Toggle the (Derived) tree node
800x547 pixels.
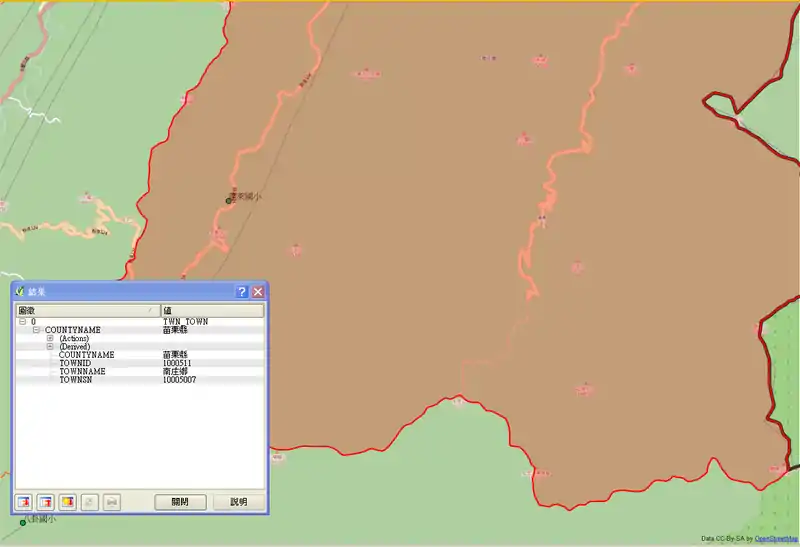[x=49, y=346]
